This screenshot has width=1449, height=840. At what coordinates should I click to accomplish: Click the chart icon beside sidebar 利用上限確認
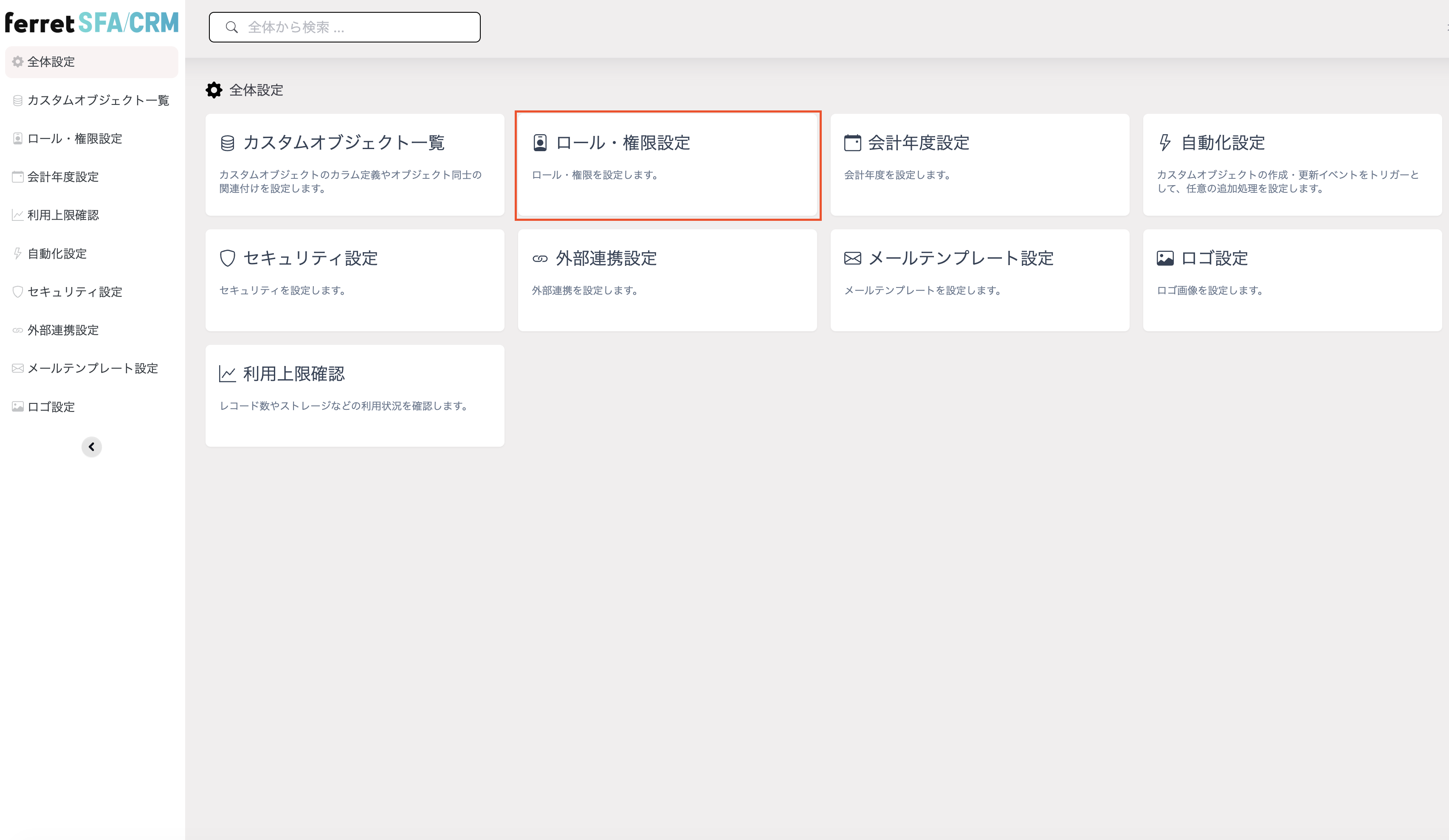click(18, 215)
